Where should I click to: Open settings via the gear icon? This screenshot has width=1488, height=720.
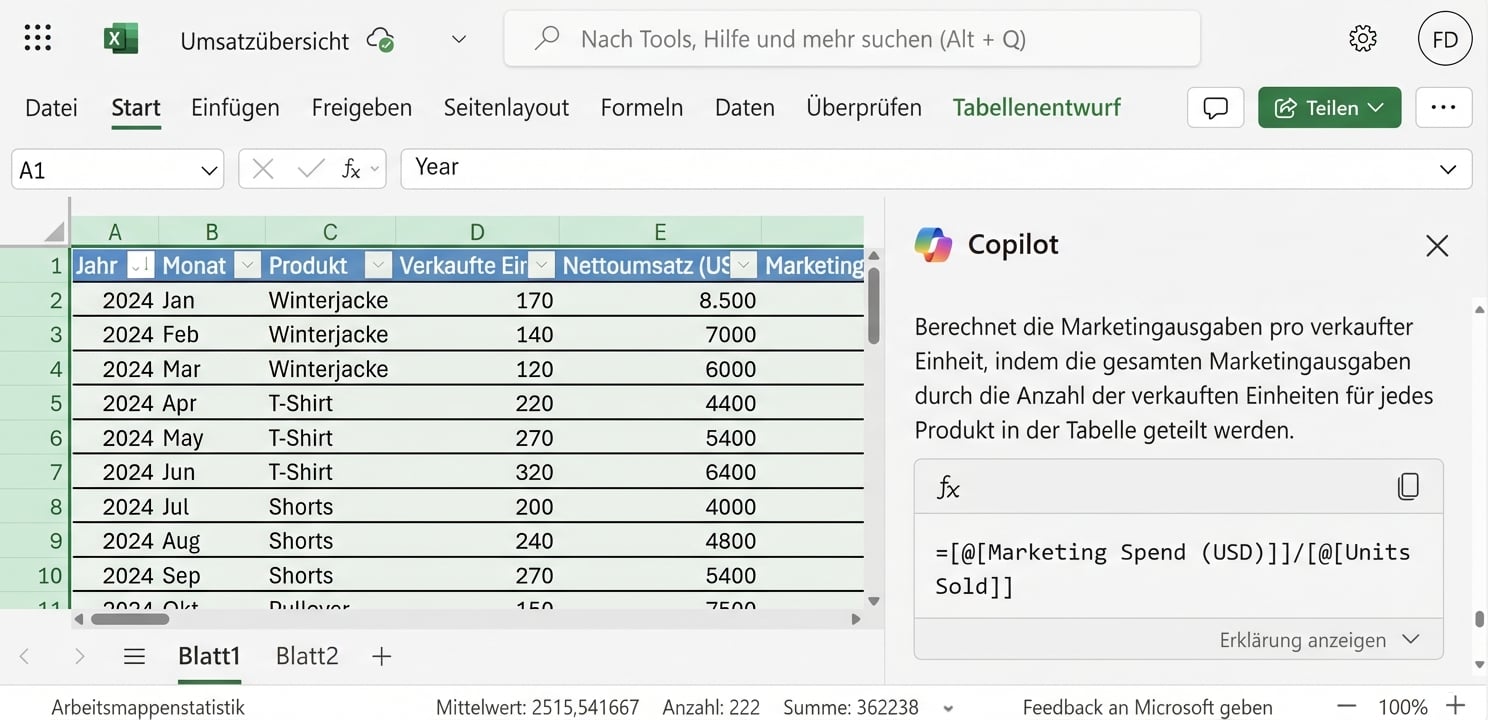coord(1362,37)
